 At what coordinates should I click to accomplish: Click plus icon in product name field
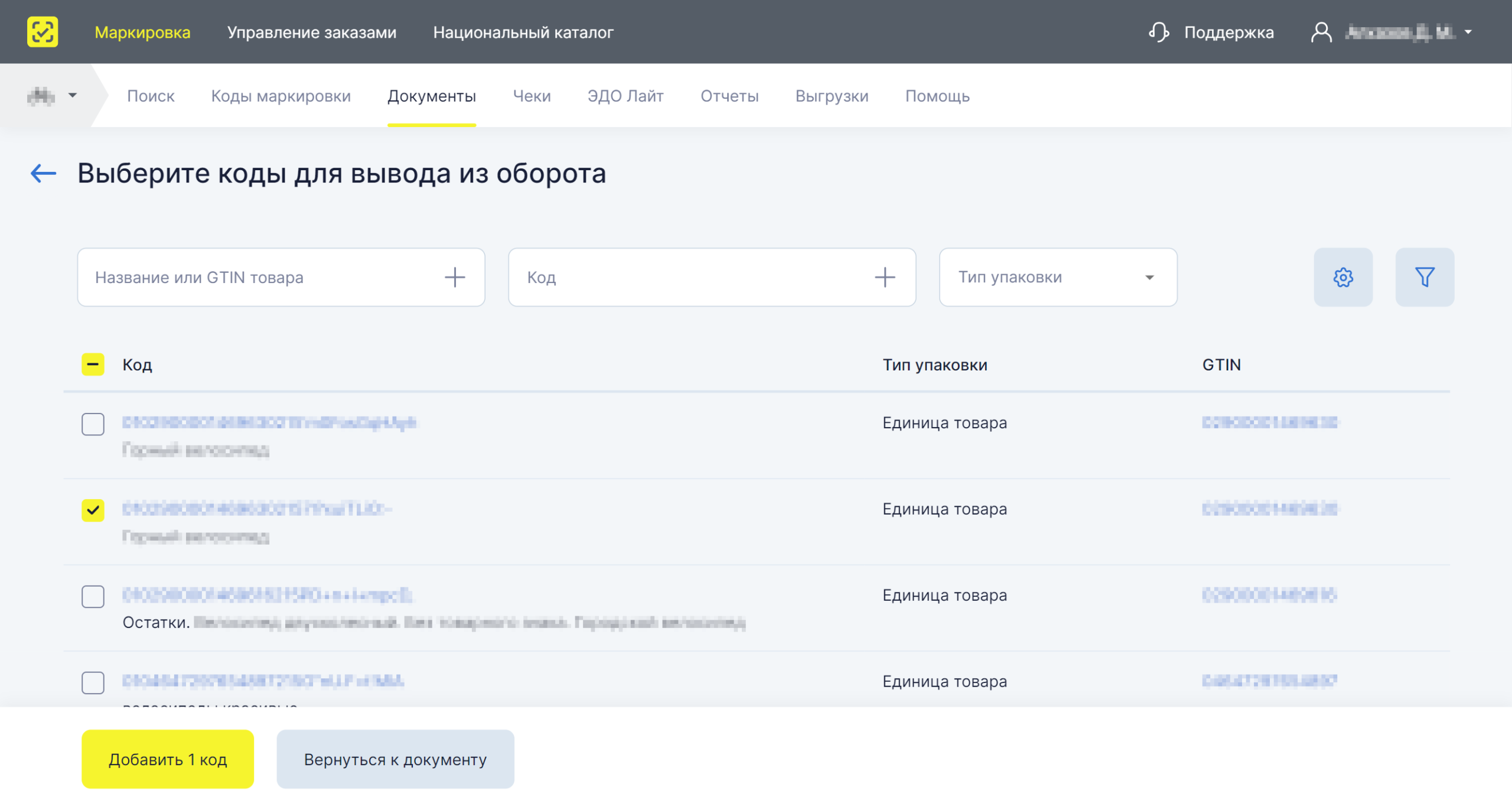(x=455, y=277)
